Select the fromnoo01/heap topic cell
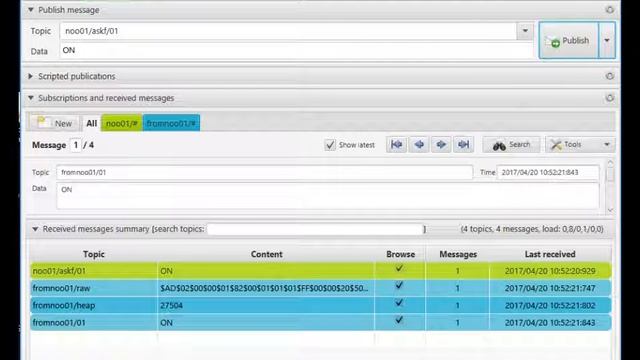Screen dimensions: 640x360 pyautogui.click(x=93, y=305)
